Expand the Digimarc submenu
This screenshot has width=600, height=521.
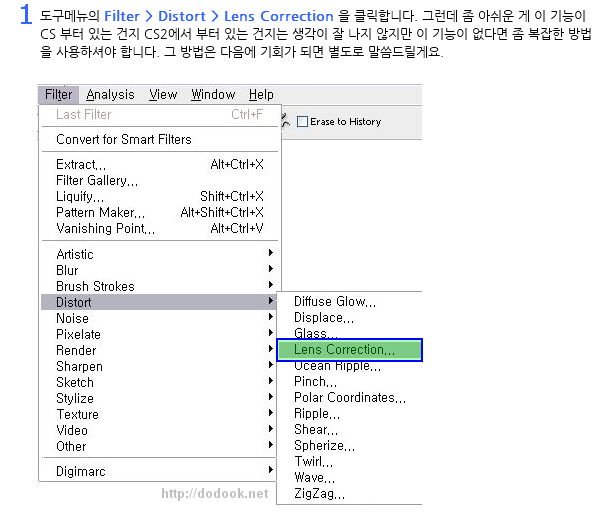click(159, 471)
